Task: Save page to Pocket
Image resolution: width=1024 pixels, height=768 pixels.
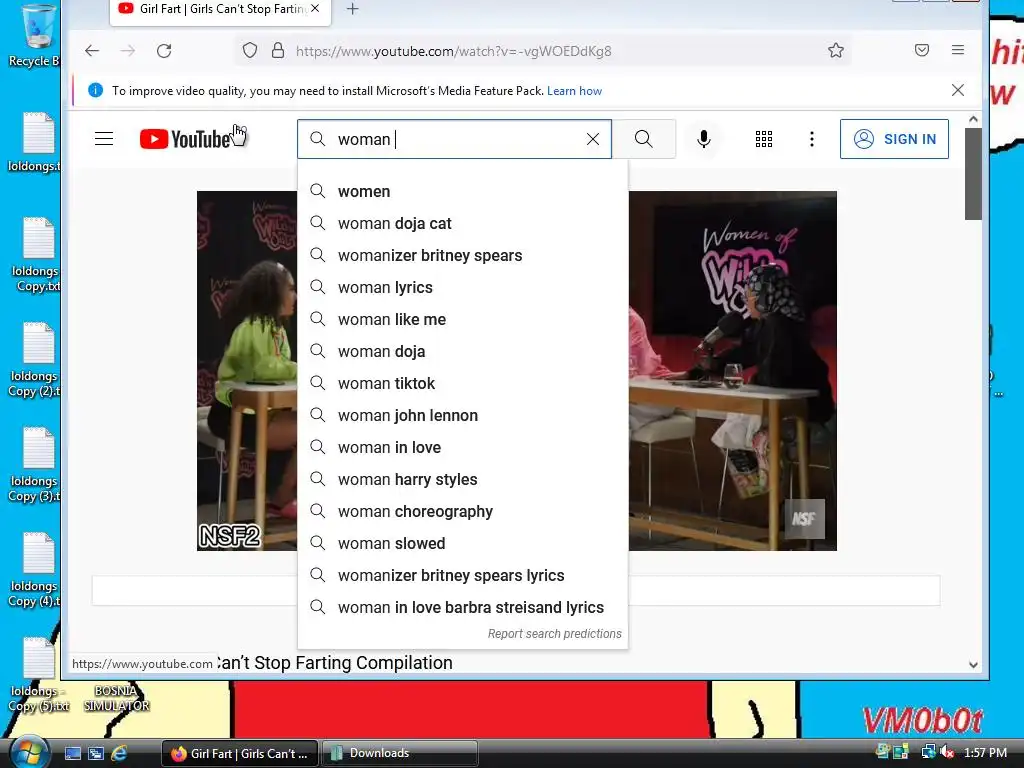Action: tap(921, 50)
